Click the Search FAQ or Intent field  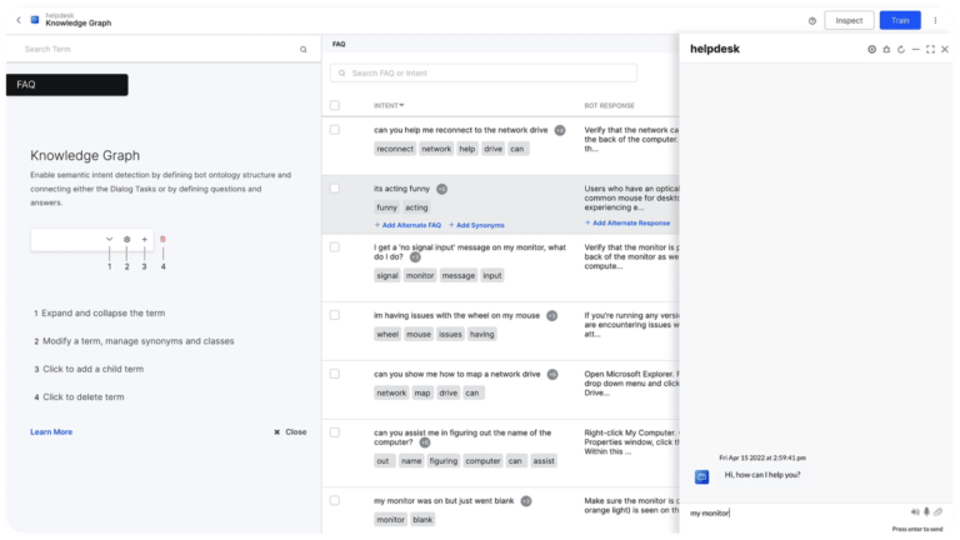coord(484,73)
